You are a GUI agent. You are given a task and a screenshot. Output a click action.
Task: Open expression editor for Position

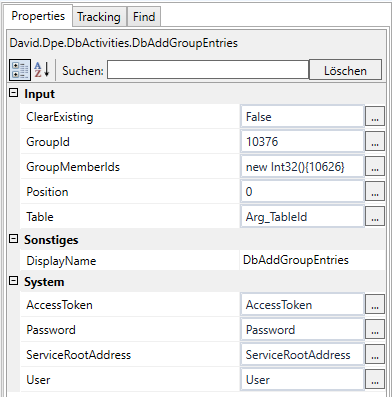375,192
